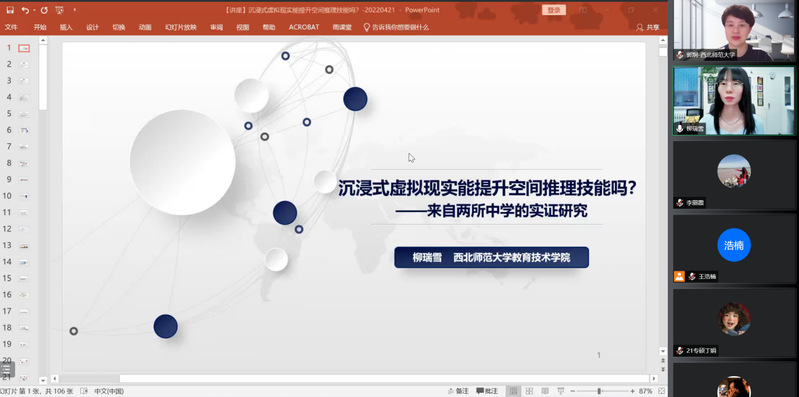Open the 幻灯片放映 ribbon tab
799x397 pixels.
coord(180,28)
